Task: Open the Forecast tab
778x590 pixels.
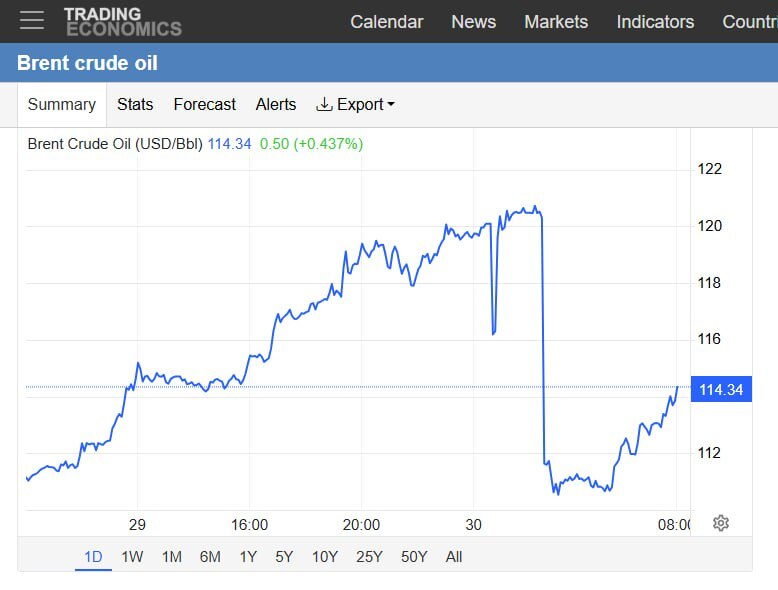Action: (x=204, y=104)
